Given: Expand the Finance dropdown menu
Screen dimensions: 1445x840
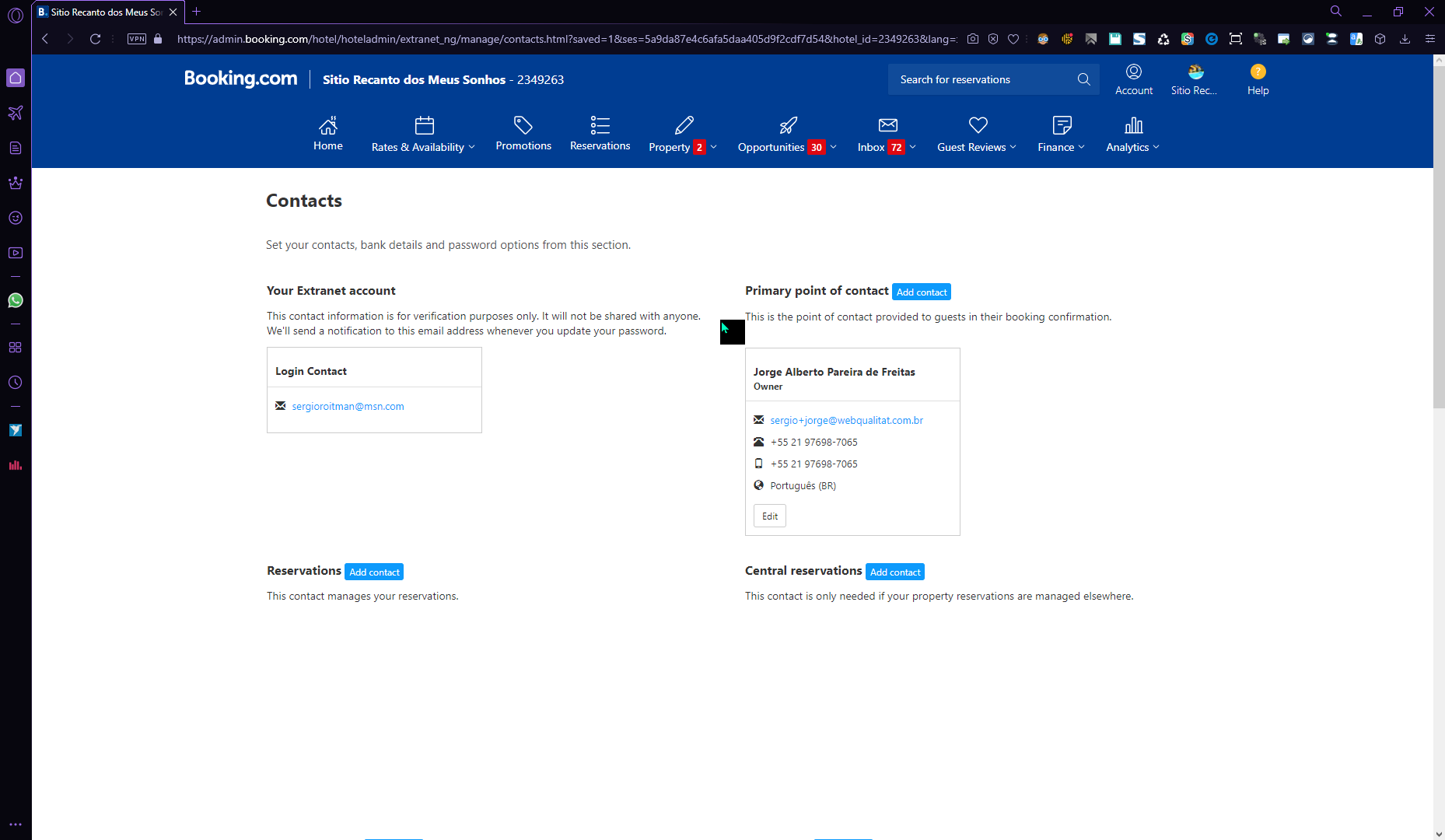Looking at the screenshot, I should pos(1061,134).
